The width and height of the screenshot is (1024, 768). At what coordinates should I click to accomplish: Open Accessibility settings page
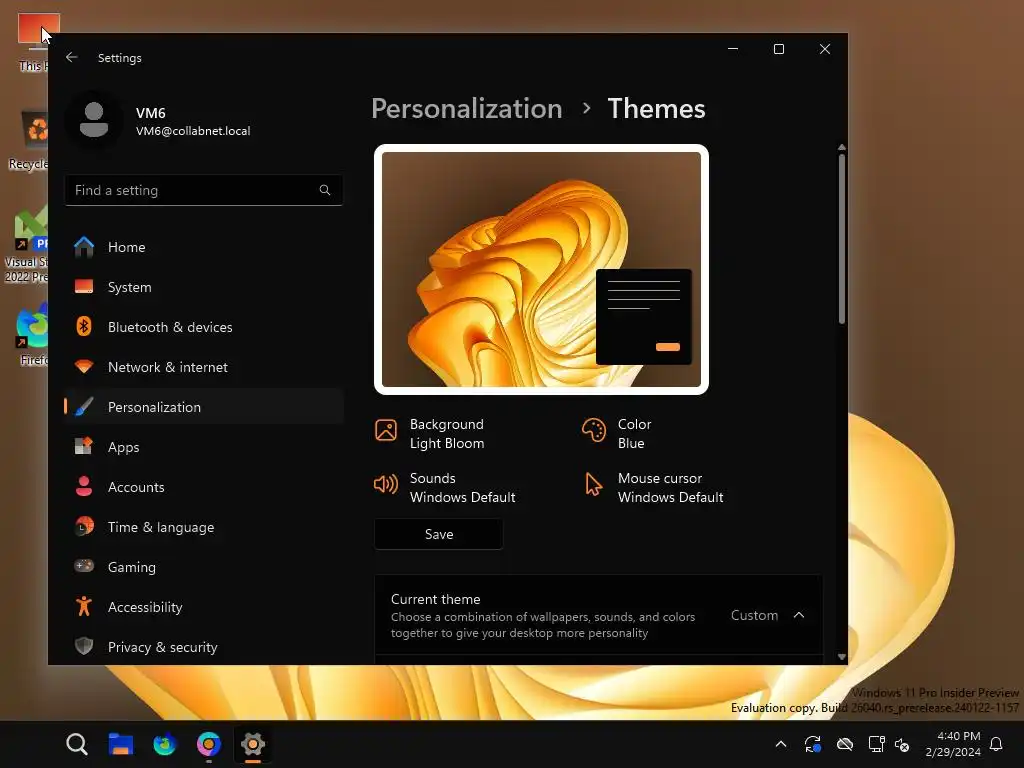tap(204, 607)
